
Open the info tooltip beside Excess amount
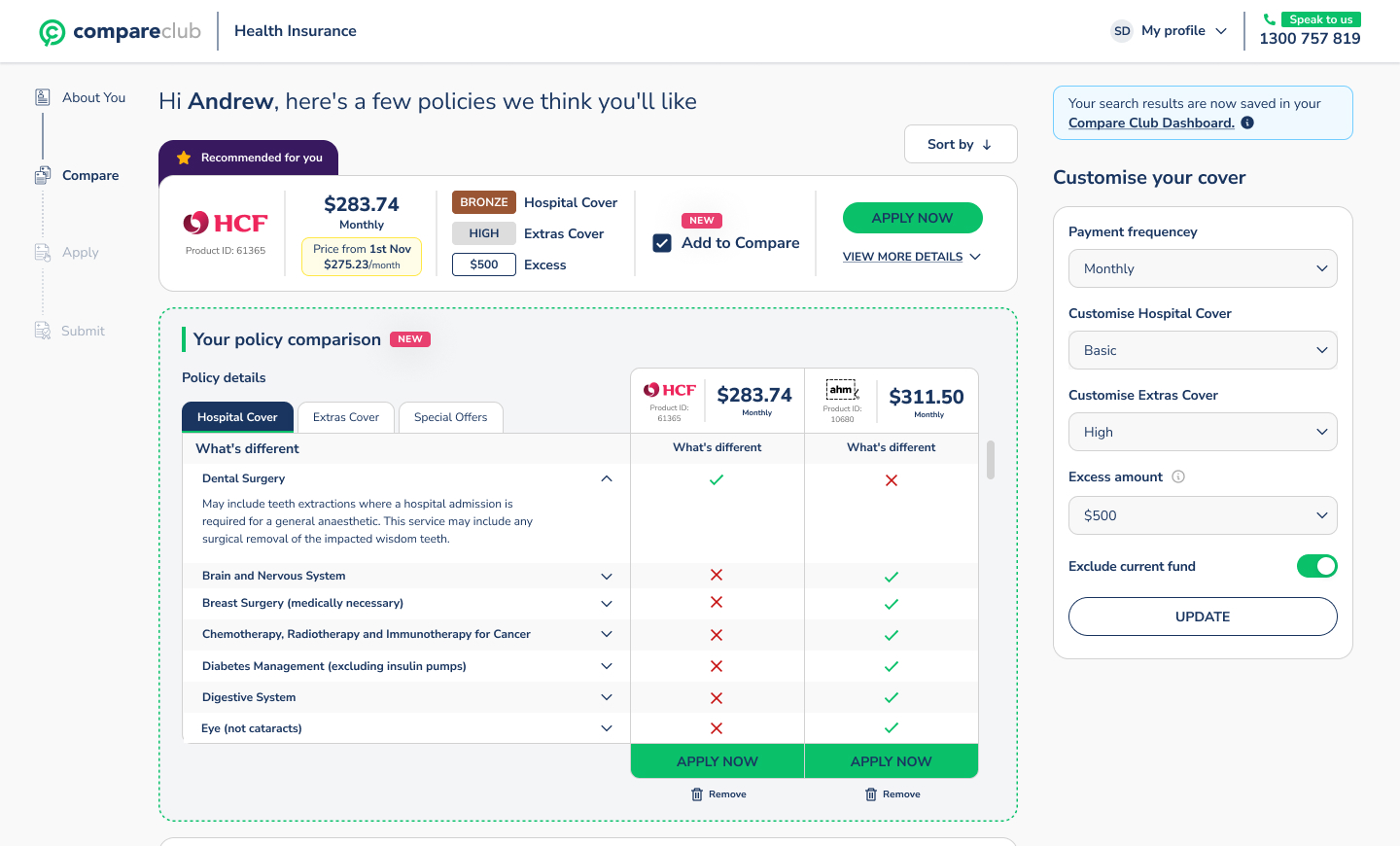click(x=1178, y=476)
